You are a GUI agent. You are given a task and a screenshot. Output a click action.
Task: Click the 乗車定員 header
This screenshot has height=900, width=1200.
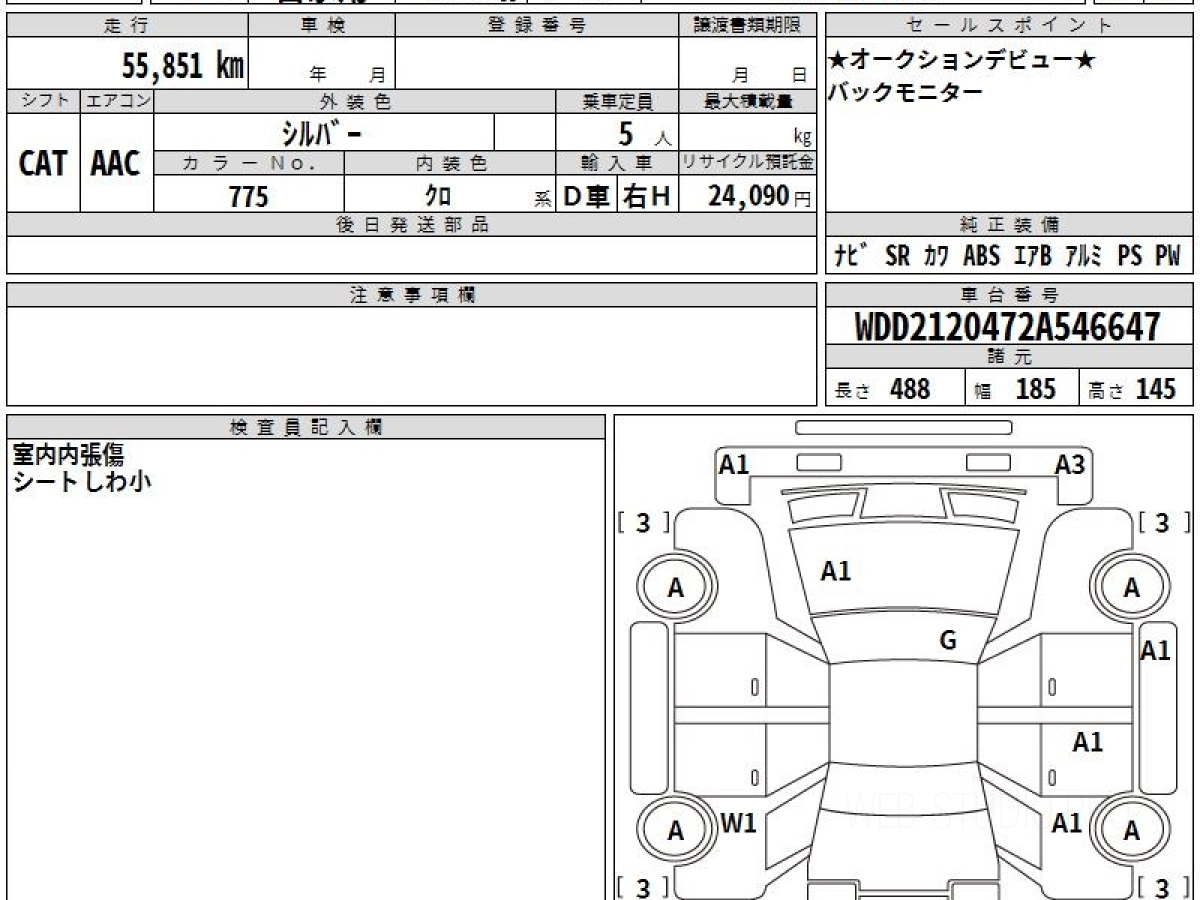(x=617, y=101)
